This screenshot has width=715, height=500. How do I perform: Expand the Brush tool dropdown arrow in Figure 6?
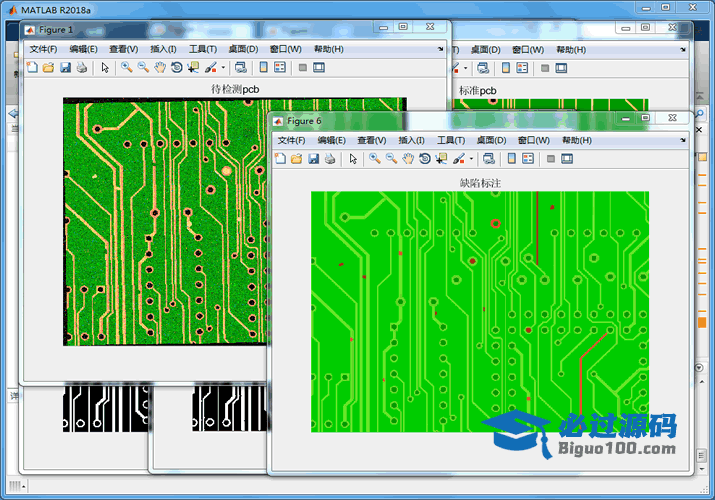[x=471, y=159]
